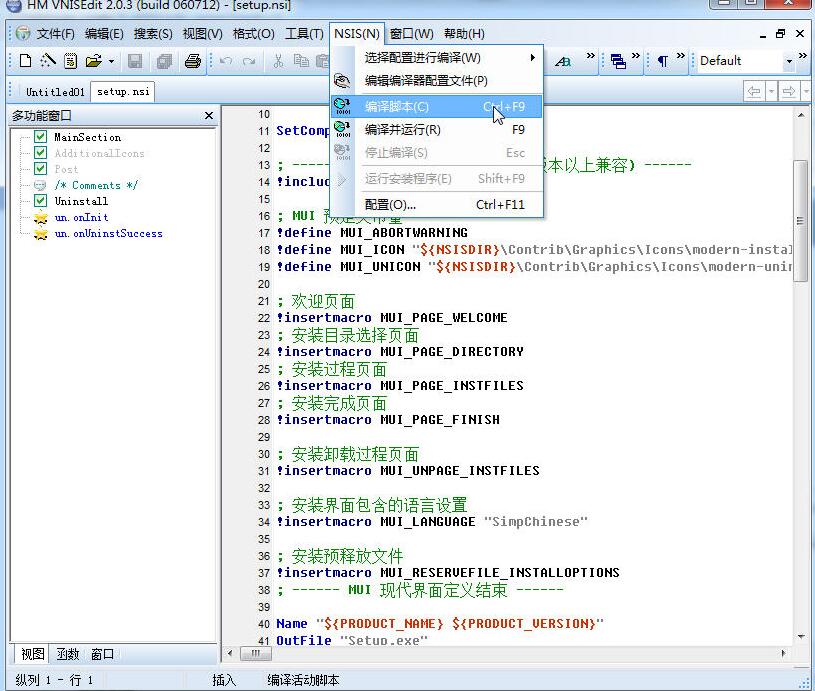This screenshot has height=691, width=815.
Task: Click the Cut scissors icon
Action: 279,61
